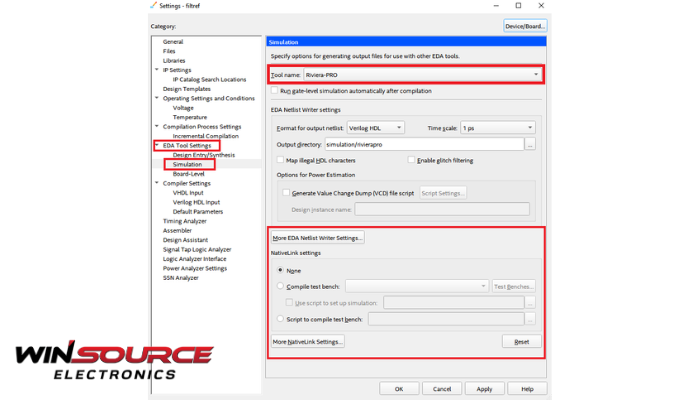Browse for output directory with ellipsis button
Image resolution: width=700 pixels, height=400 pixels.
(530, 145)
